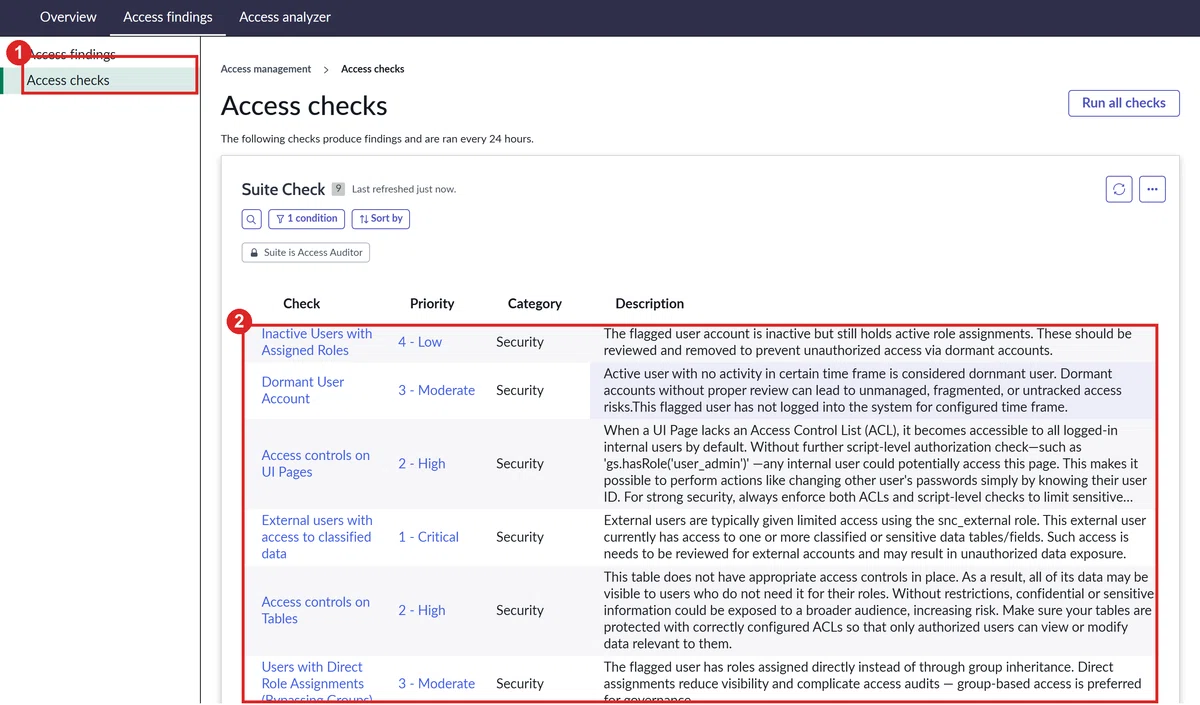Click the Check column header
1200x705 pixels.
click(x=302, y=303)
